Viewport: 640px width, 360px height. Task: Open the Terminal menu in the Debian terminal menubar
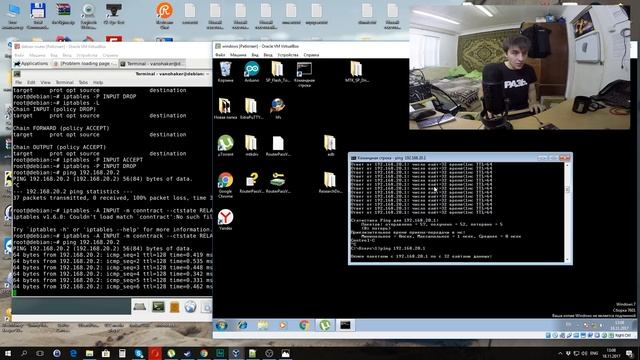(x=64, y=82)
